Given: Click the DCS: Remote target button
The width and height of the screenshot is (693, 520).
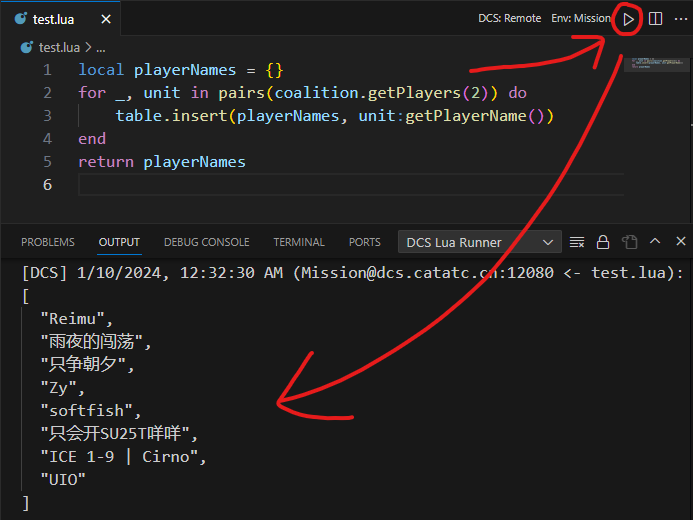Looking at the screenshot, I should pyautogui.click(x=510, y=19).
